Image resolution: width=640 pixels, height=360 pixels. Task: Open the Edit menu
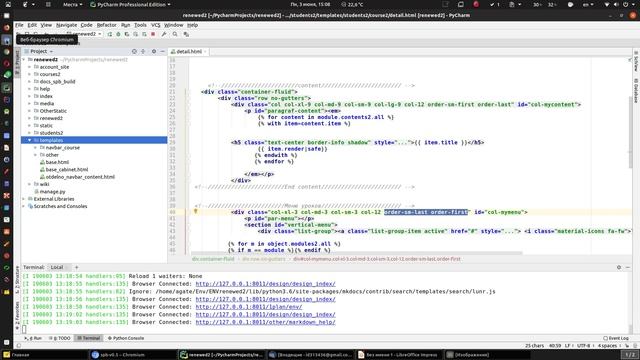(32, 25)
